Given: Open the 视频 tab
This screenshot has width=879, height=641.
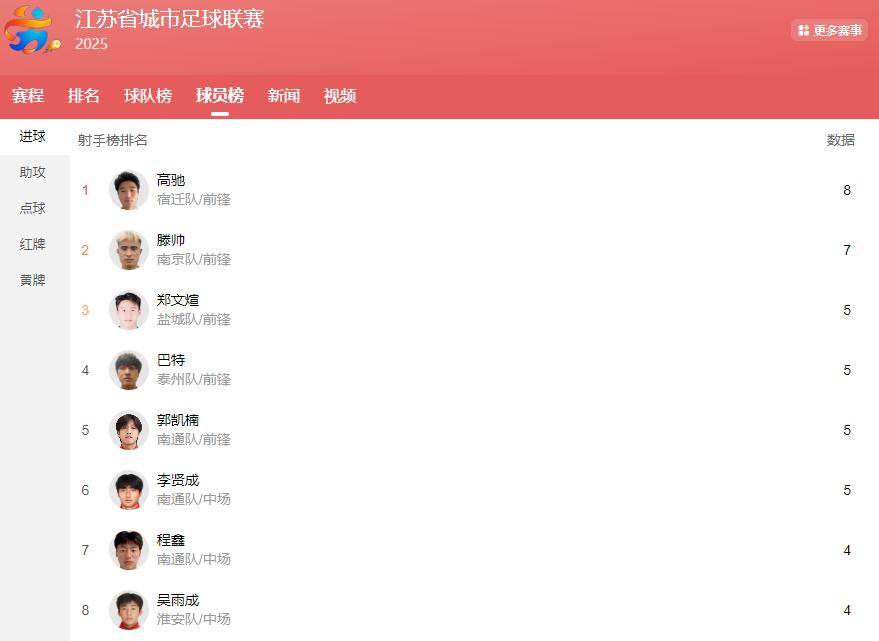Looking at the screenshot, I should [340, 96].
